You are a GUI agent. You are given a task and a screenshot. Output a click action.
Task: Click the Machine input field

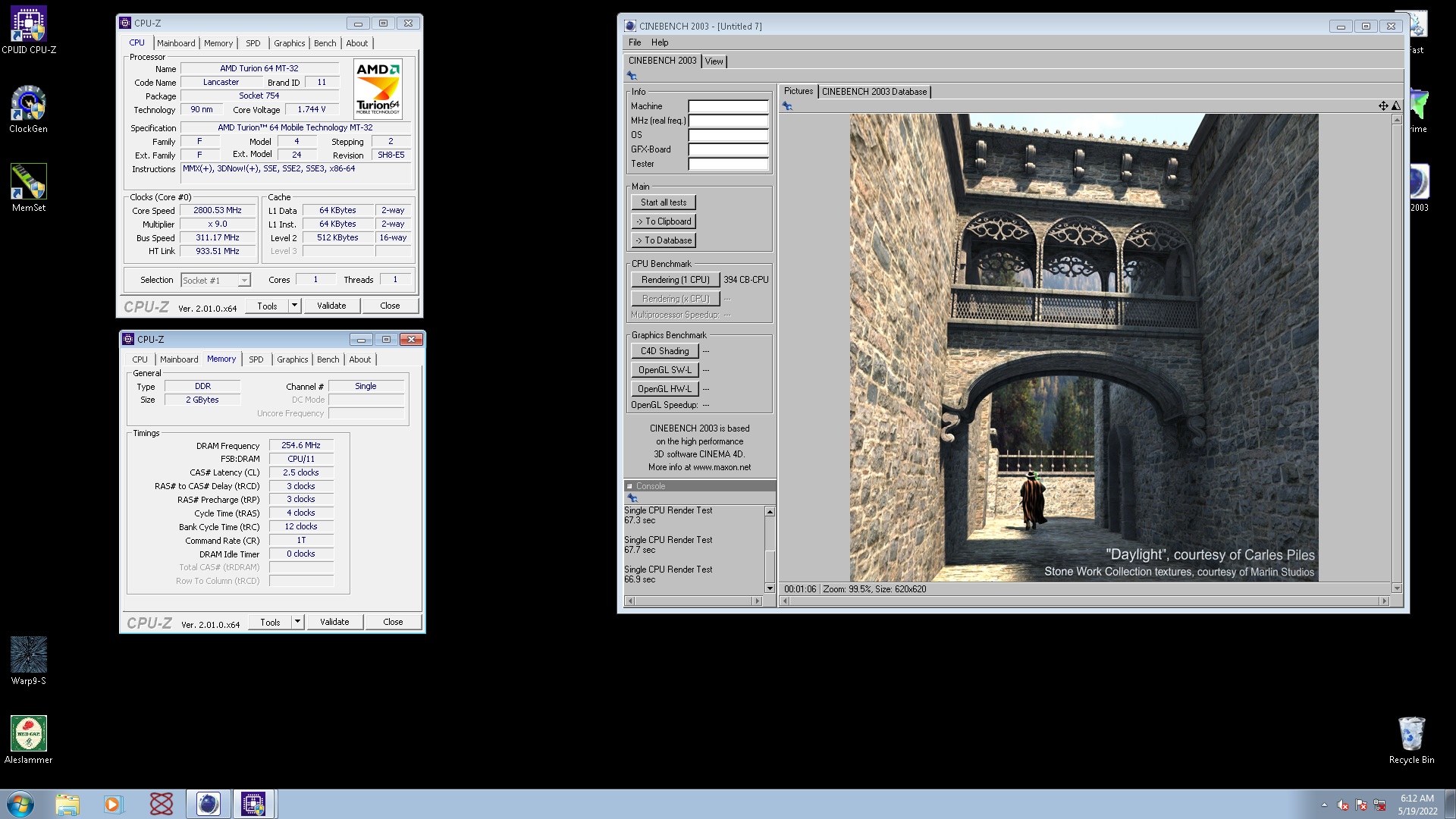tap(728, 106)
